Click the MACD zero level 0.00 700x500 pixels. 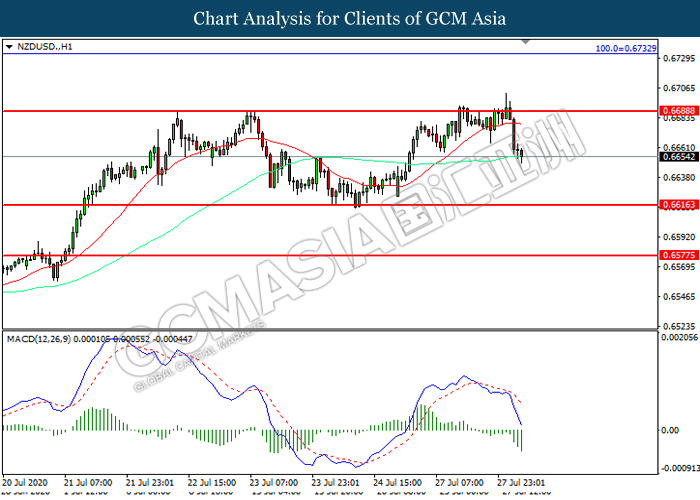tap(670, 430)
